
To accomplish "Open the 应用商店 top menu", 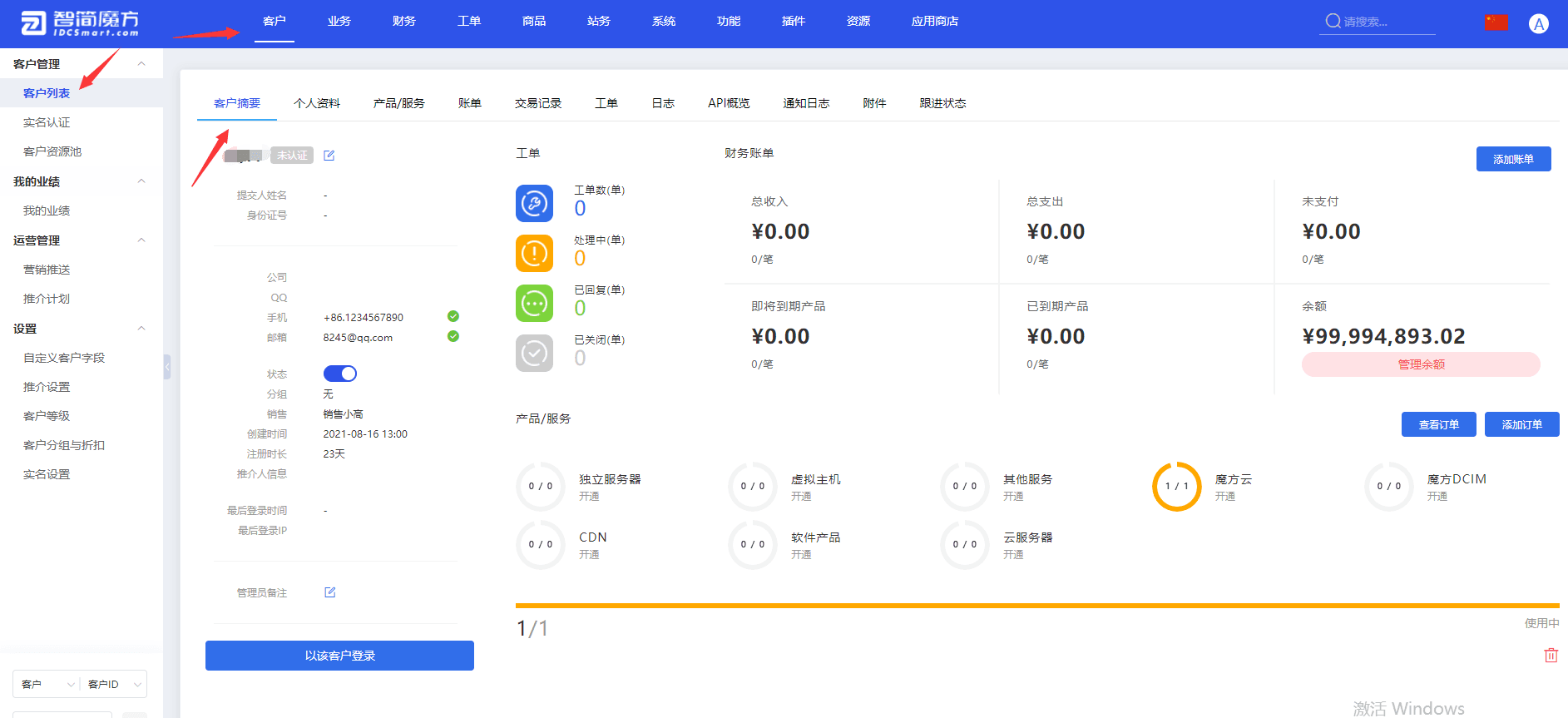I will 935,21.
